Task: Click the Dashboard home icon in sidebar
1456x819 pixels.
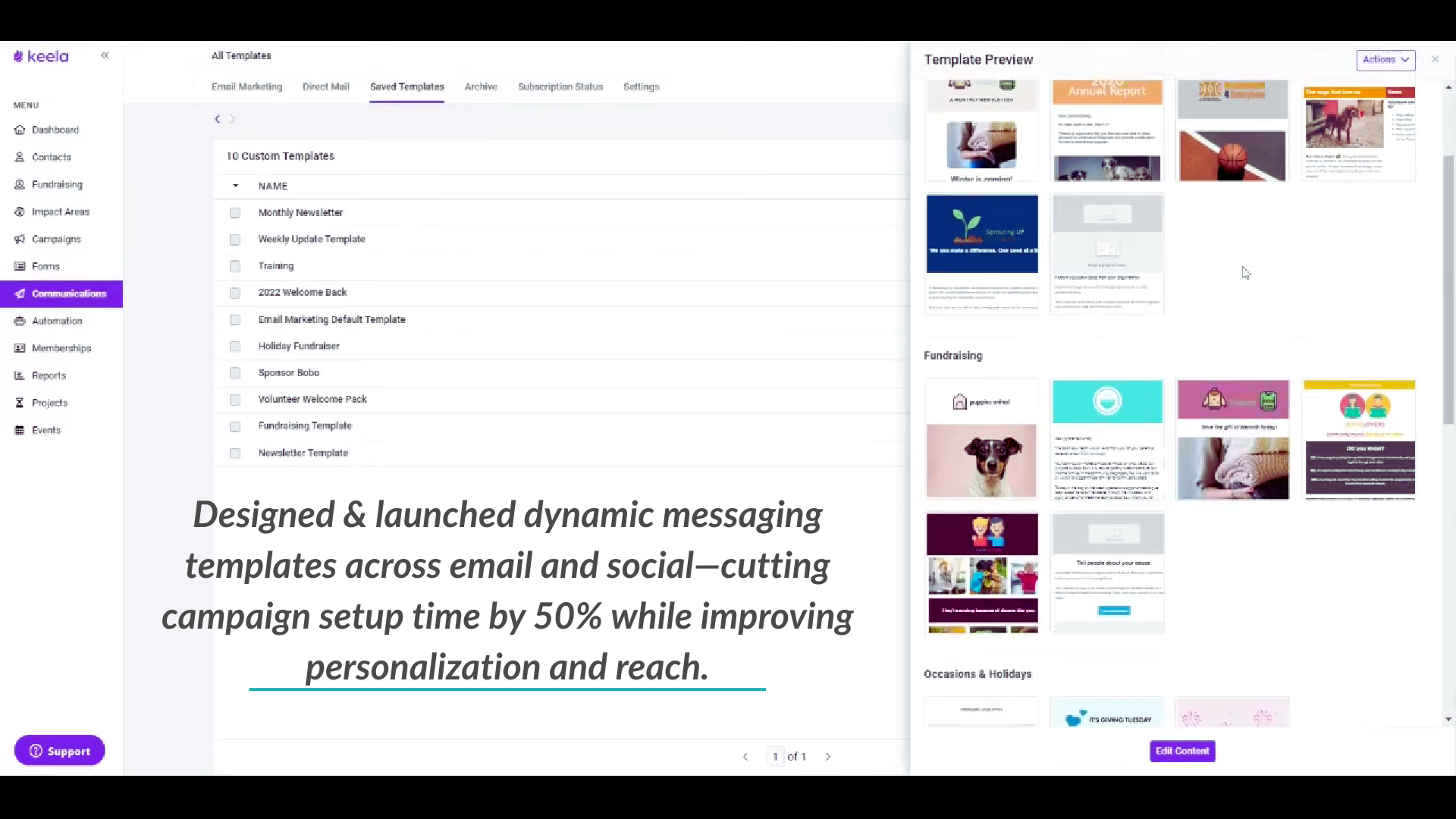Action: coord(20,130)
